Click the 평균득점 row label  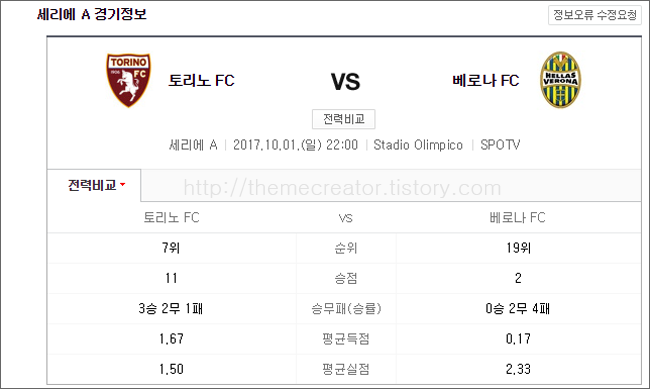(346, 339)
